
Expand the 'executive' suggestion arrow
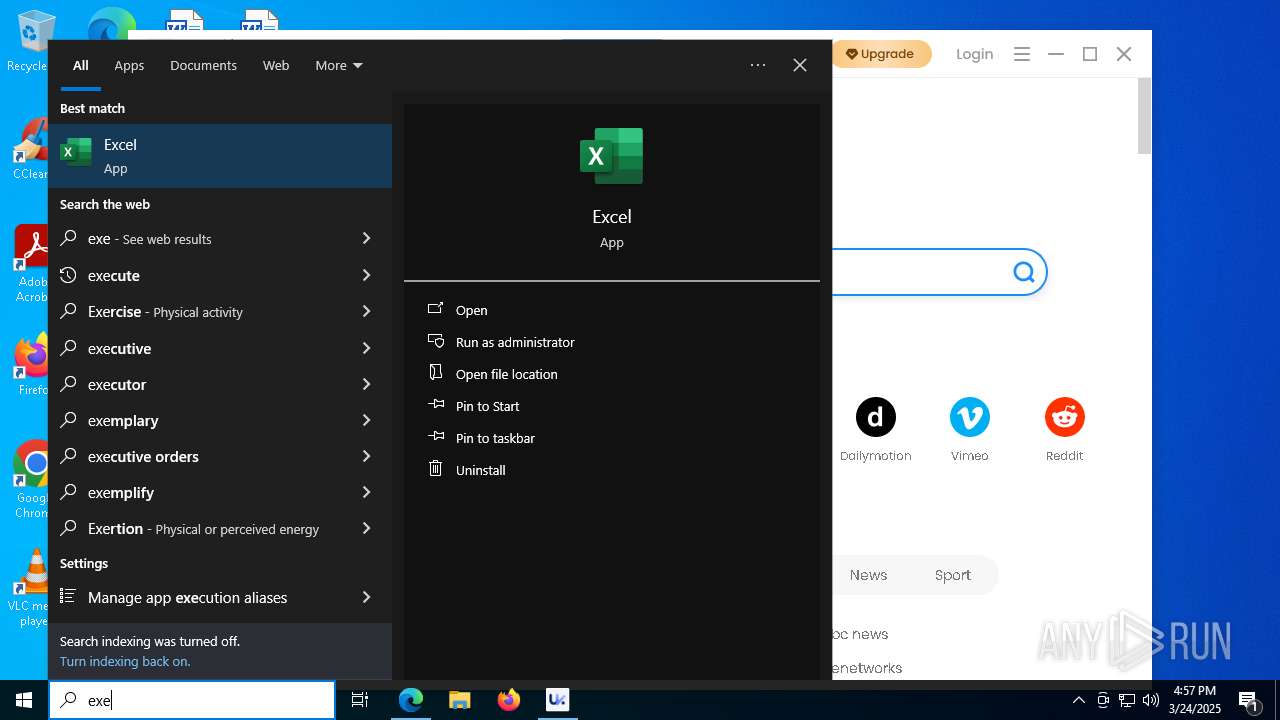[x=366, y=348]
